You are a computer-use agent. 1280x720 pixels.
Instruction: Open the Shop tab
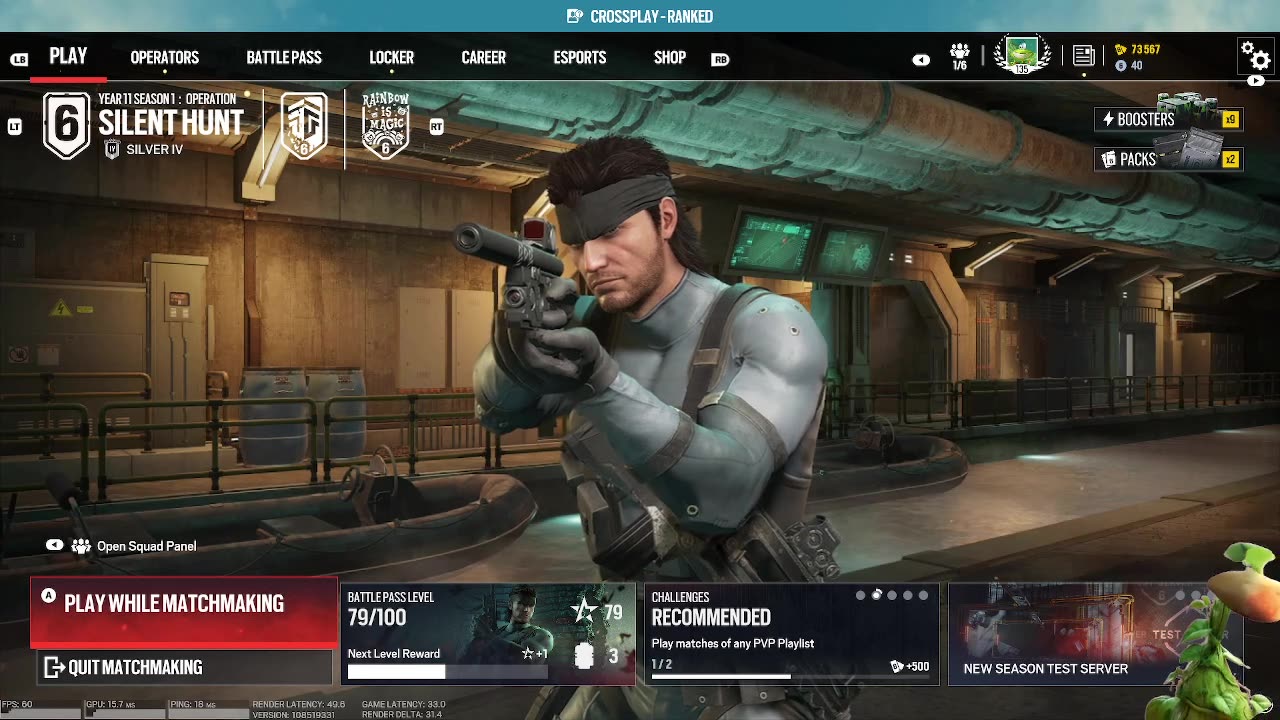[670, 57]
